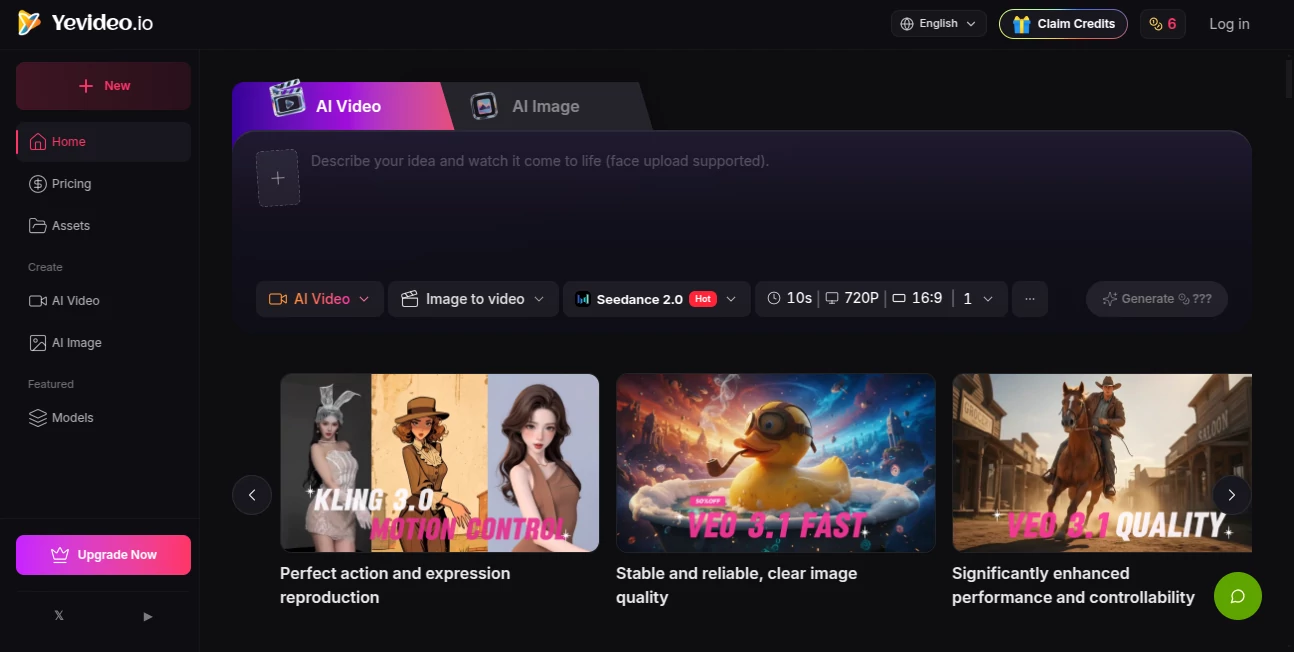Click 'Significantly enhanced performance and controllability' text
Viewport: 1294px width, 652px height.
1073,585
